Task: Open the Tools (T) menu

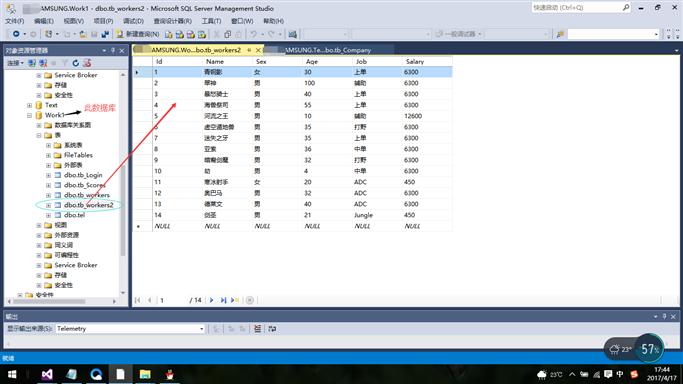Action: [211, 21]
